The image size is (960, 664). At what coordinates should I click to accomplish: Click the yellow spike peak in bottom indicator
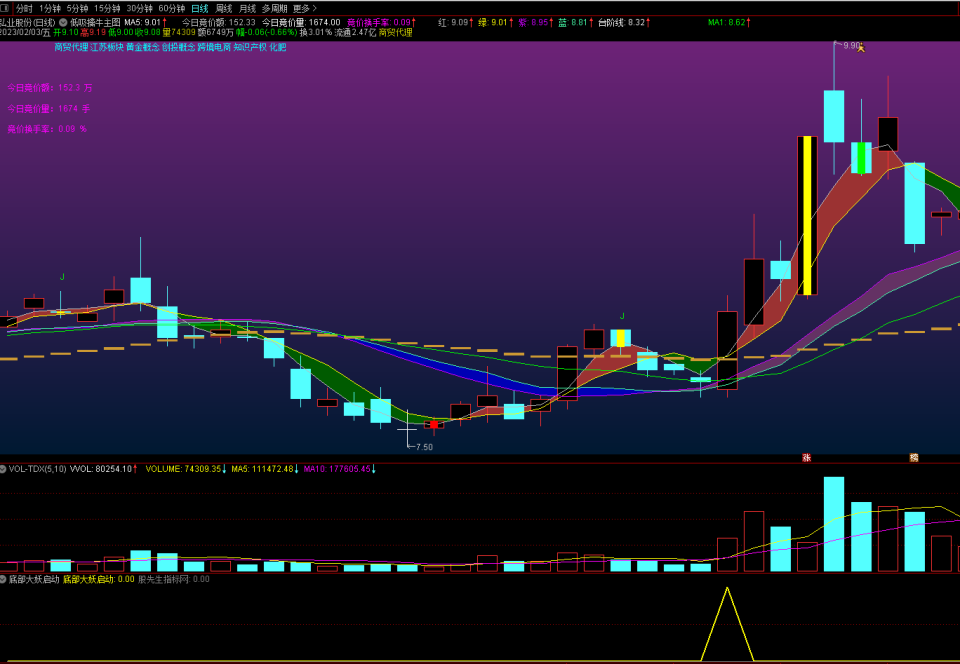coord(727,589)
